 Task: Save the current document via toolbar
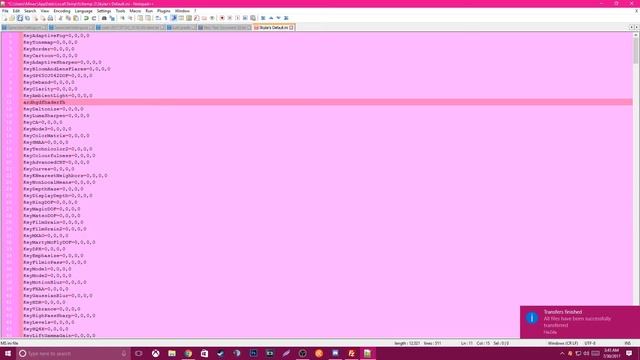coord(20,18)
